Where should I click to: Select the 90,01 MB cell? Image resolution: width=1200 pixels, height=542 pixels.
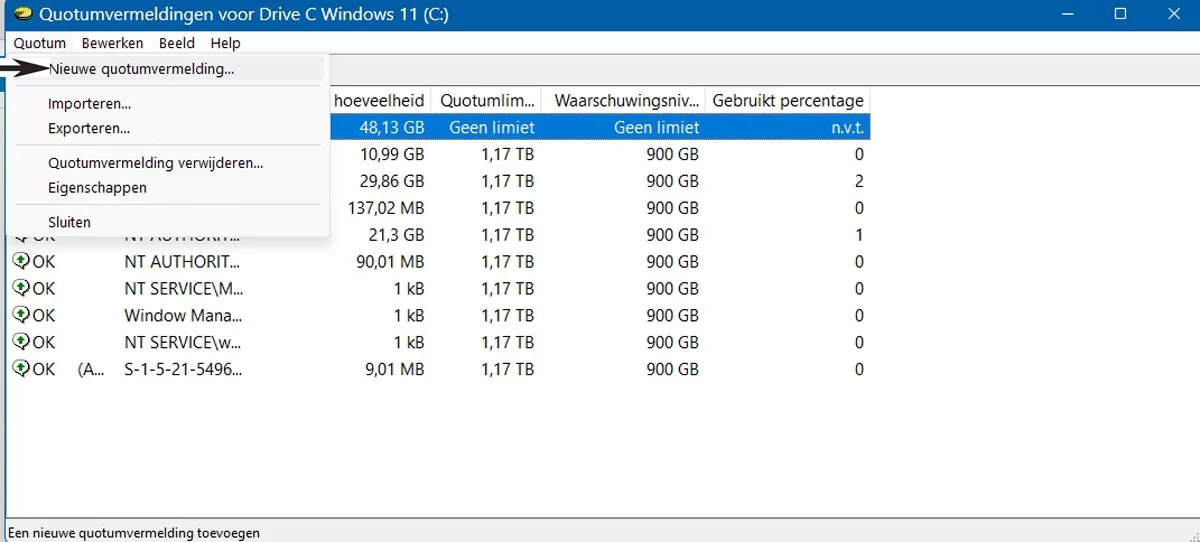388,262
